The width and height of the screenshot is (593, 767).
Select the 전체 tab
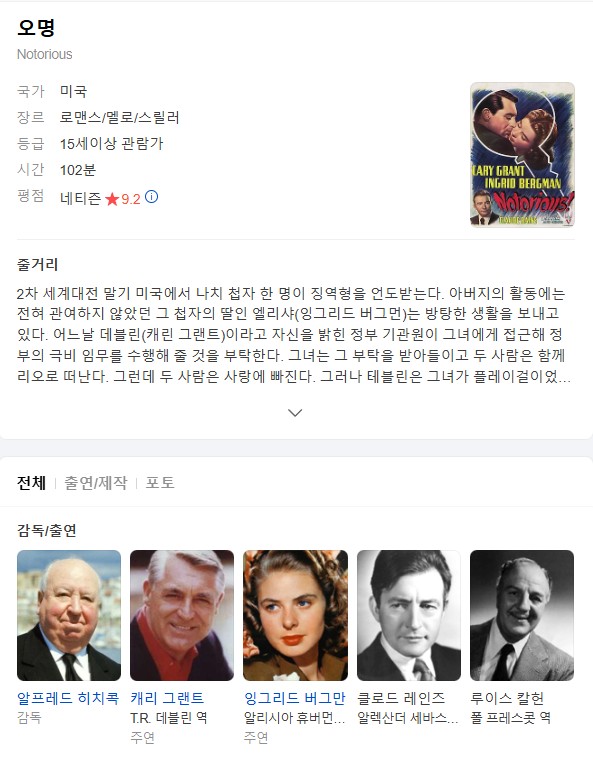click(31, 483)
